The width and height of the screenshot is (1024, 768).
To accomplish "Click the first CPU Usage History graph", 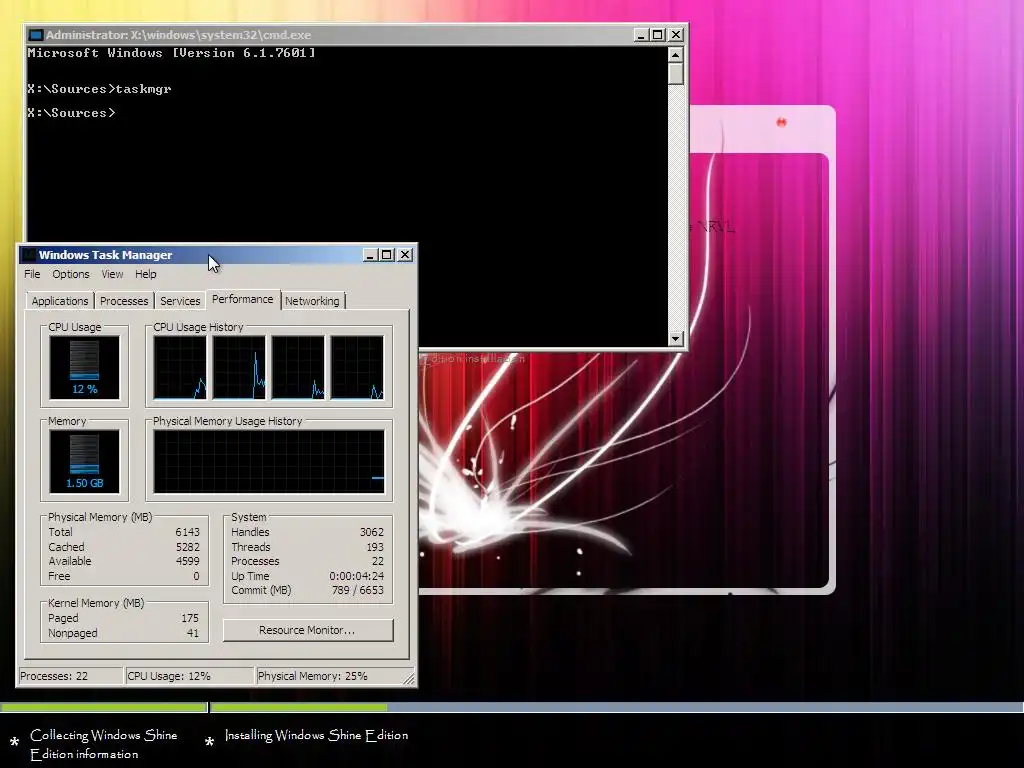I will 180,367.
